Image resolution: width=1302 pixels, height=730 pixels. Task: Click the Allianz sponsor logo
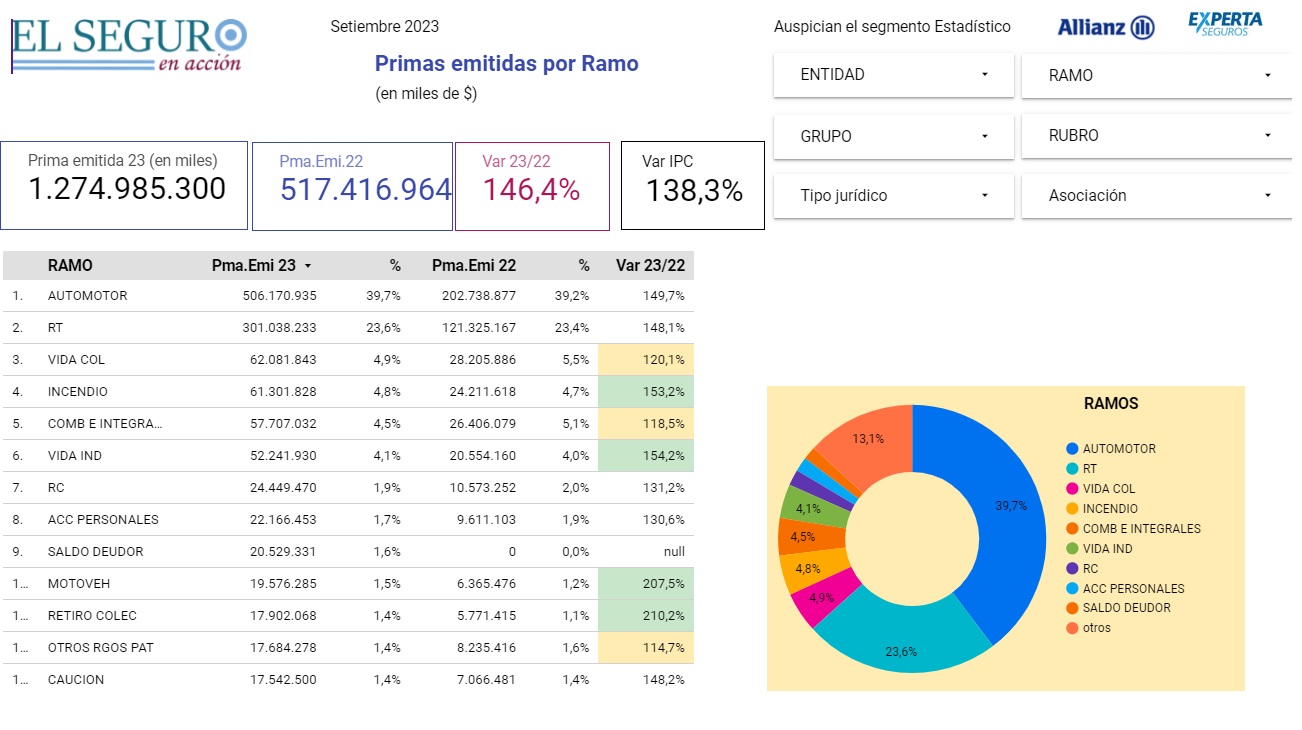click(x=1105, y=28)
